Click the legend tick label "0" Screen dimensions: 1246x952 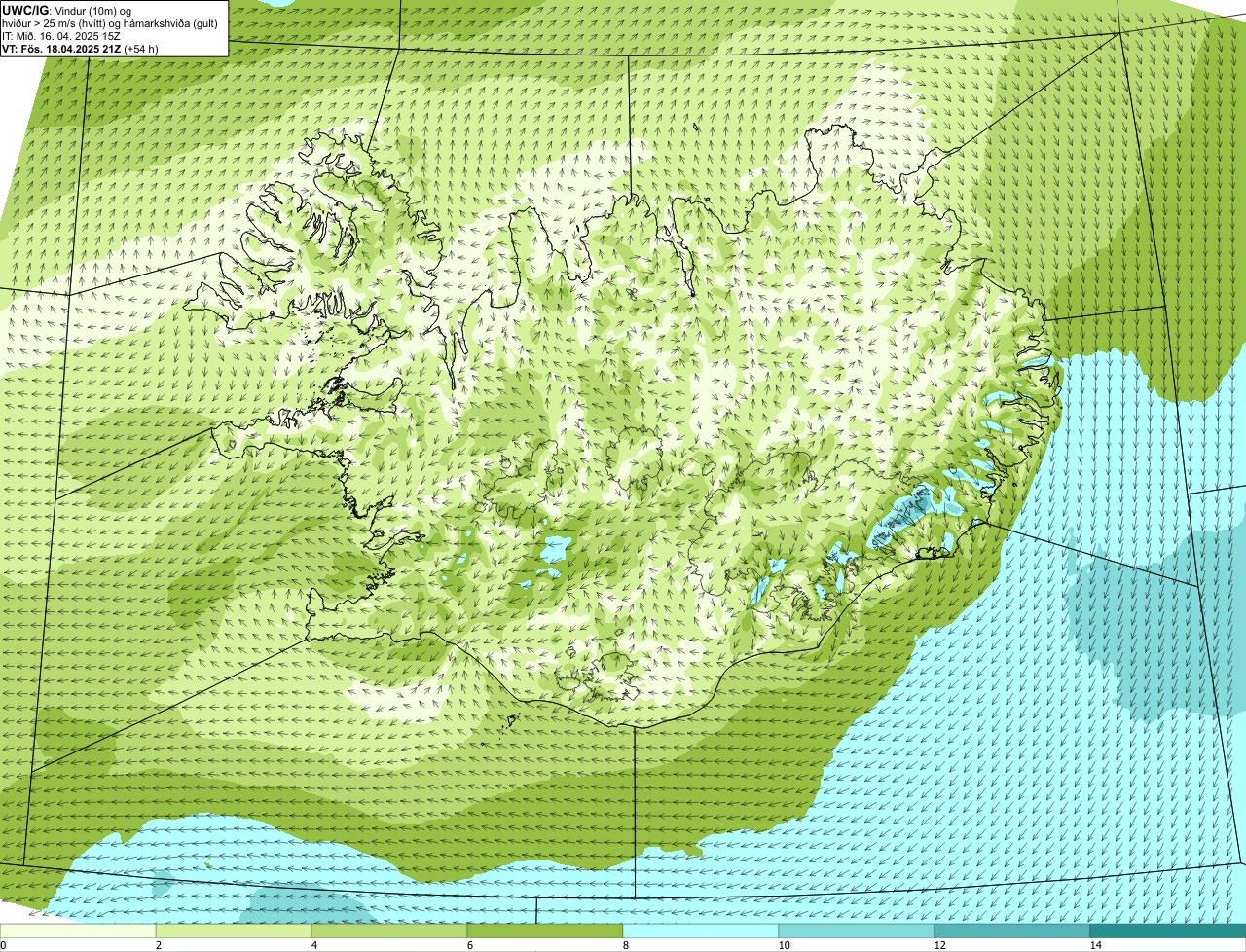3,945
